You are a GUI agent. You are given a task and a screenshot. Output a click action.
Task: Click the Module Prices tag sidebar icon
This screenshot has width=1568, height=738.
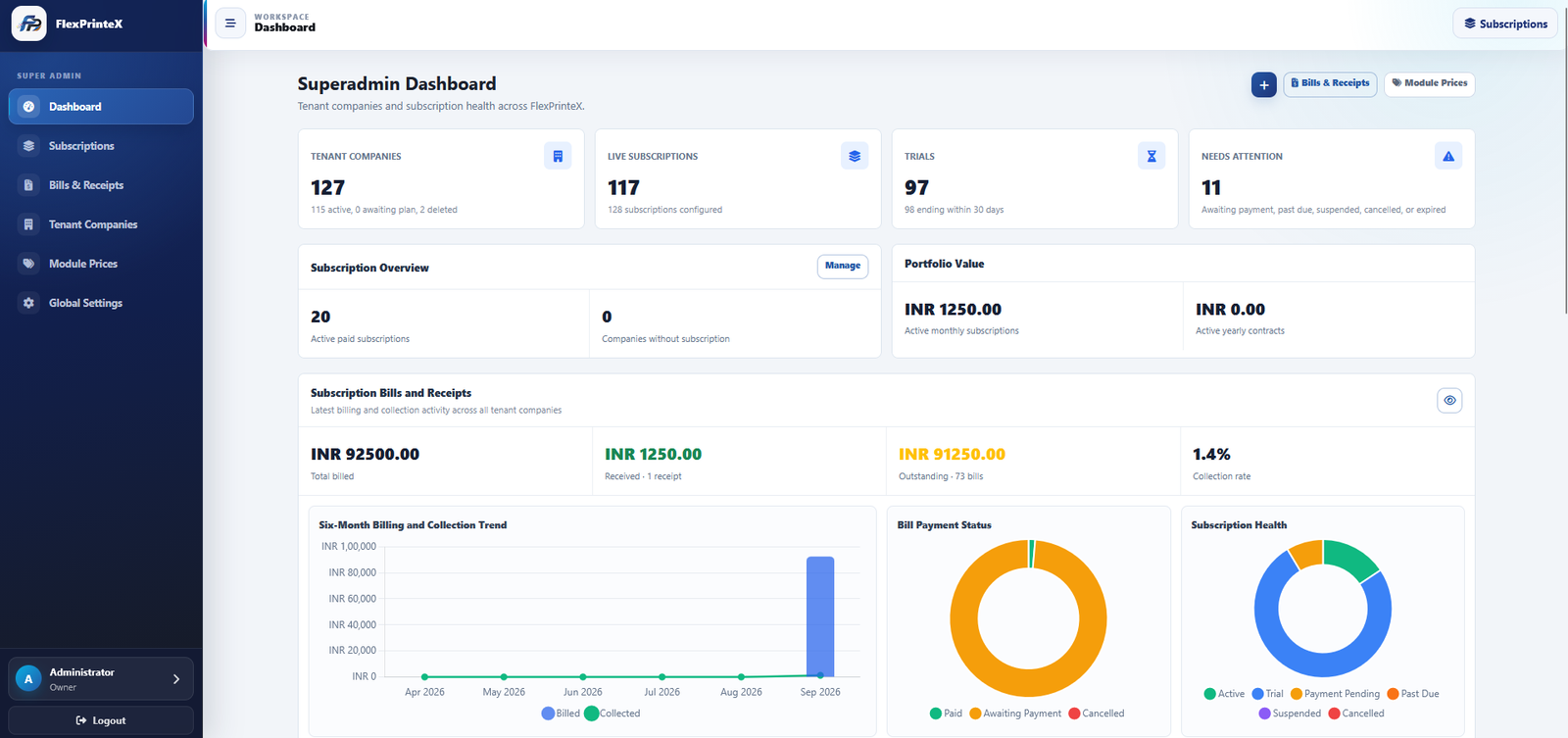pos(28,264)
